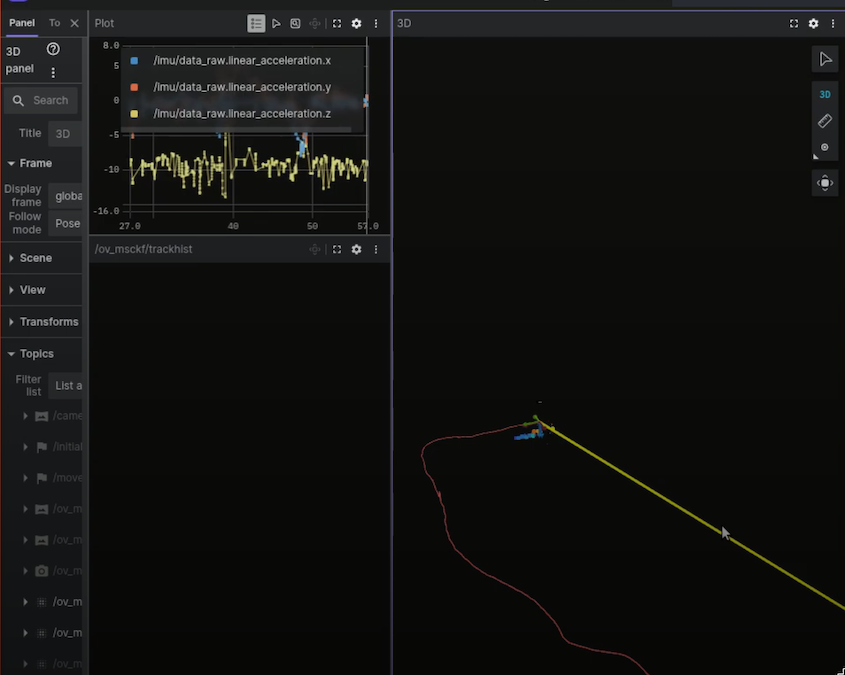Expand the /move topic row
Screen dimensions: 845x675
pyautogui.click(x=25, y=478)
